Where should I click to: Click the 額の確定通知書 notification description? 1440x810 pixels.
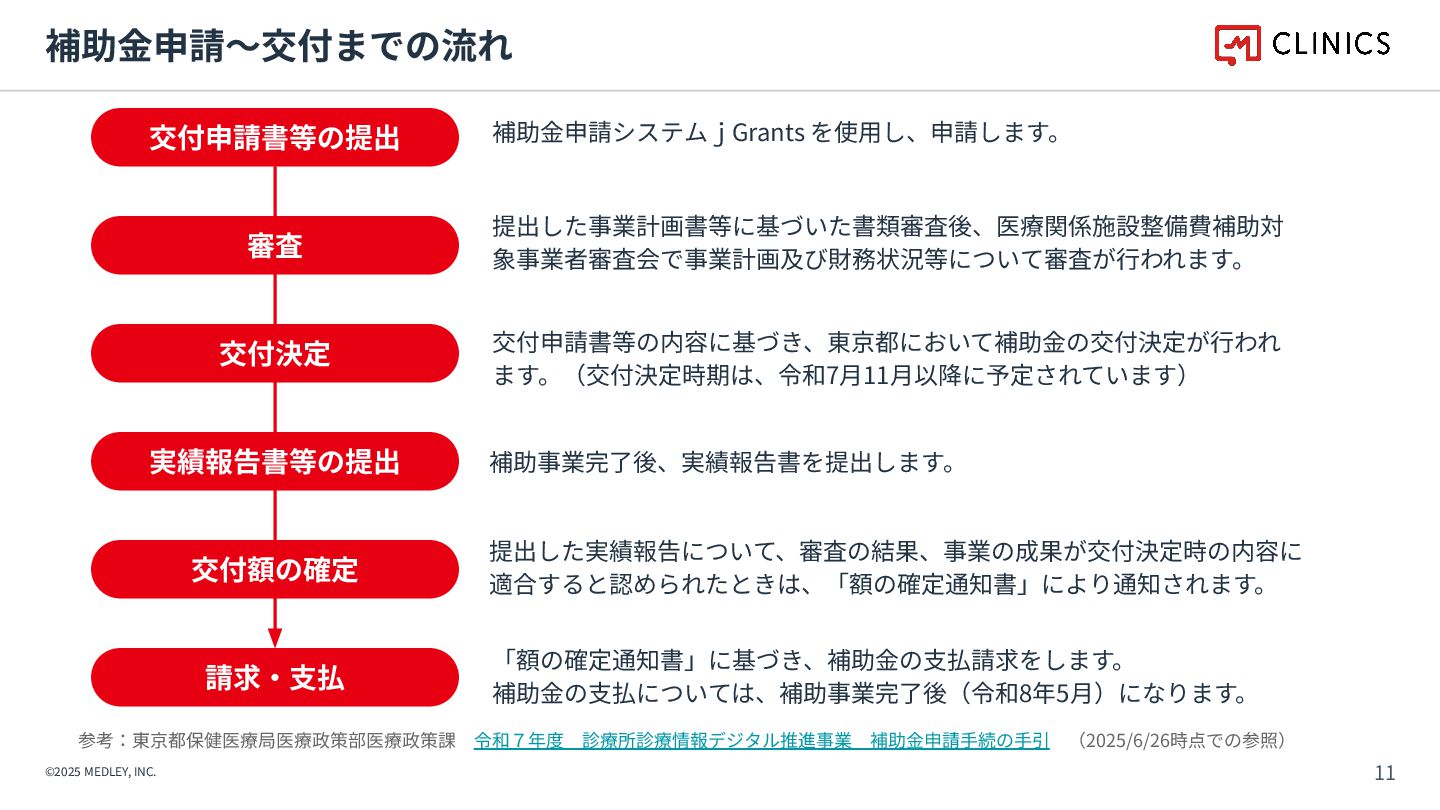tap(896, 568)
